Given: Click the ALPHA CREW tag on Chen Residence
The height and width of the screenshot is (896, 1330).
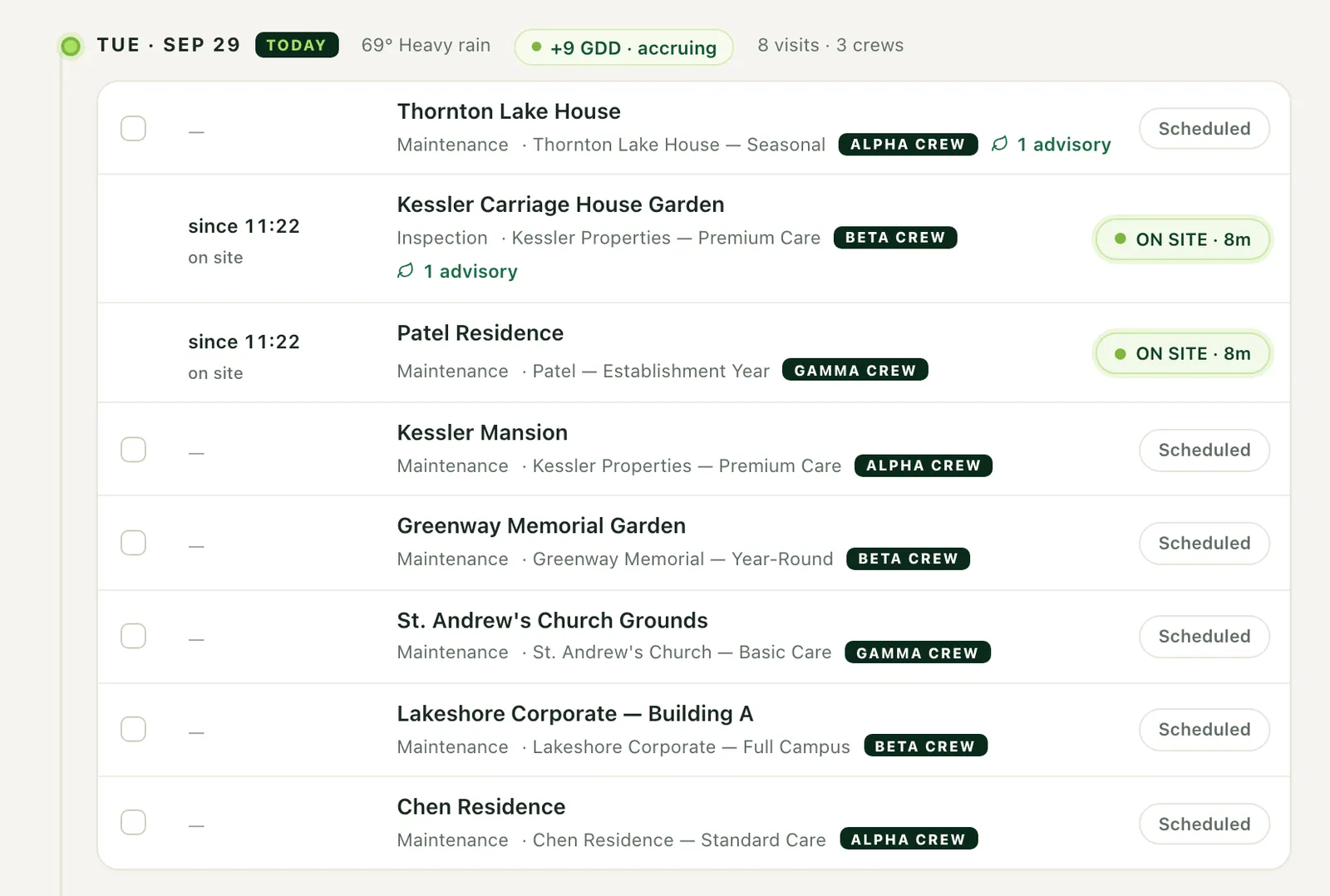Looking at the screenshot, I should [x=909, y=839].
